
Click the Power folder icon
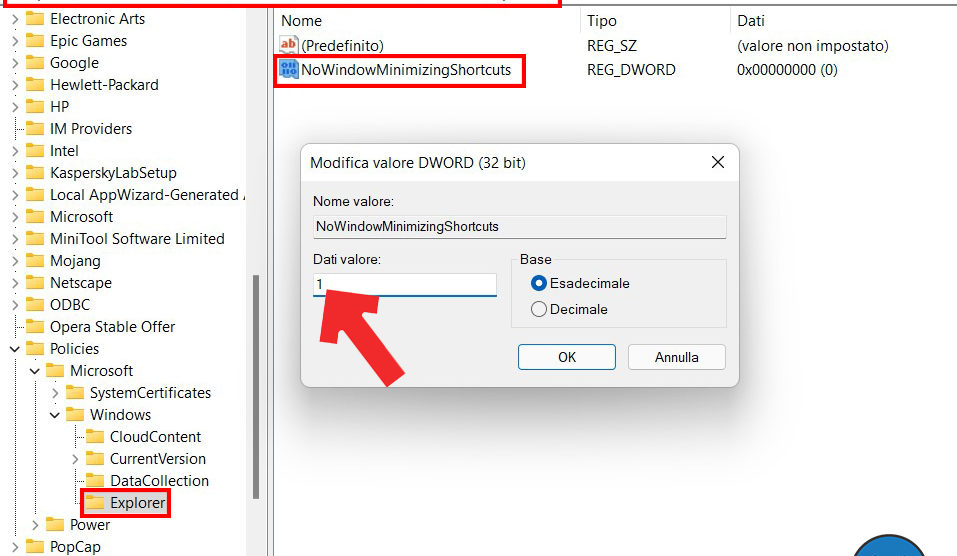55,524
